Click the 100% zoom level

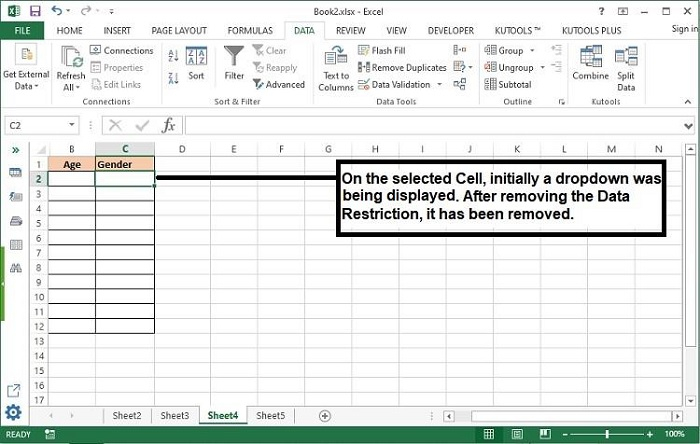click(x=674, y=434)
